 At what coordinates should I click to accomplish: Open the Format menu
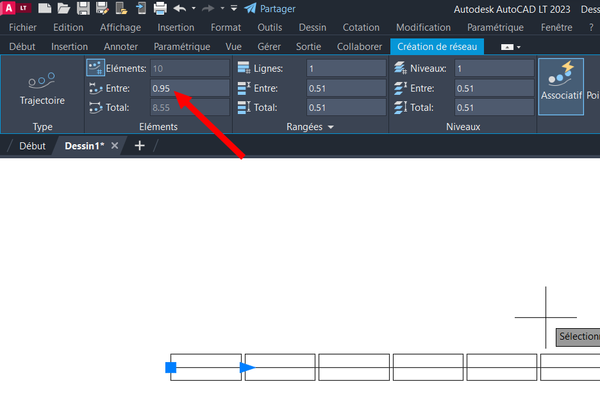click(x=226, y=28)
